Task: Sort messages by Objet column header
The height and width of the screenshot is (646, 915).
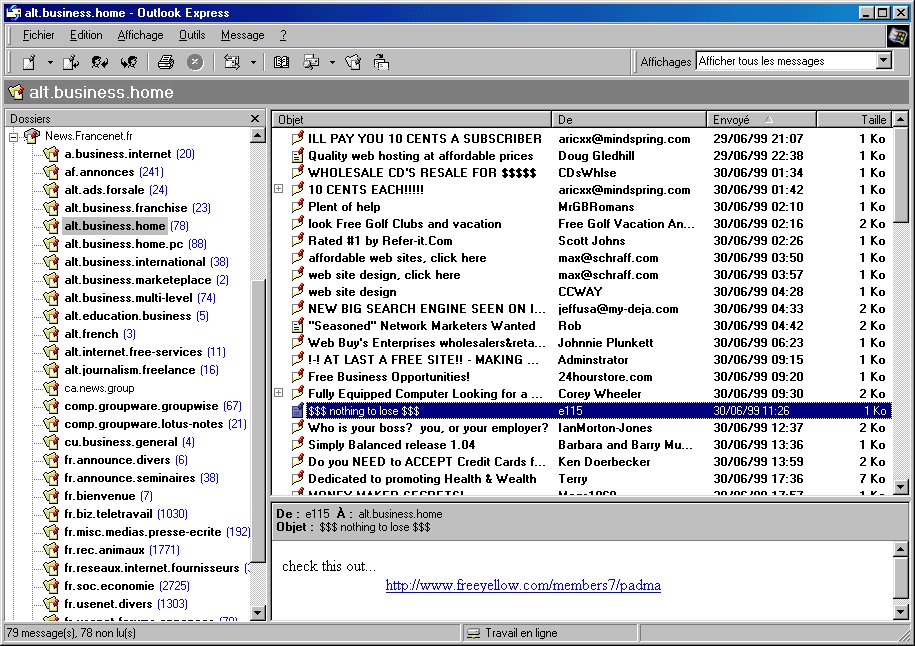Action: (x=411, y=119)
